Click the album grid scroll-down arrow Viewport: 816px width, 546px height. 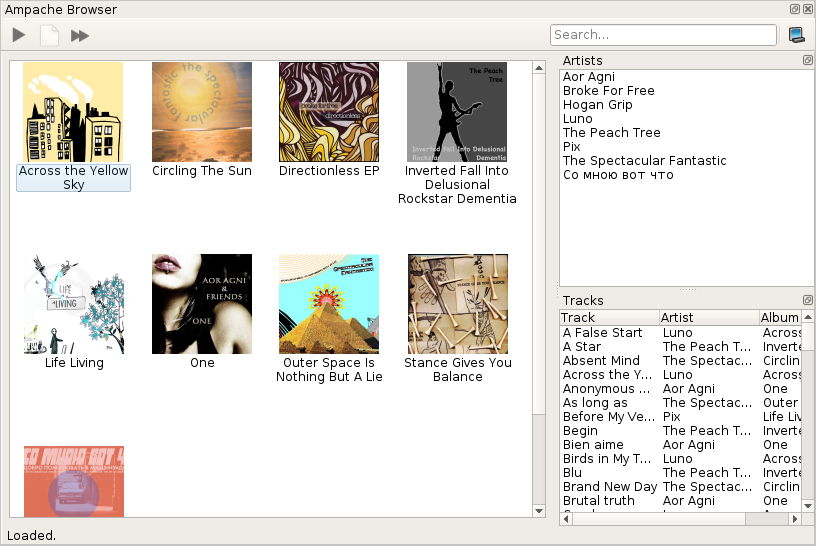(x=539, y=511)
